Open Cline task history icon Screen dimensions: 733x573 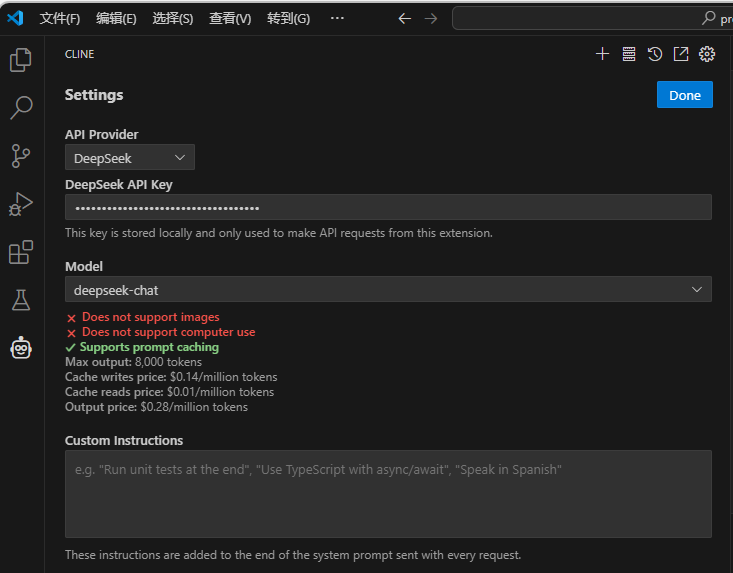[655, 54]
